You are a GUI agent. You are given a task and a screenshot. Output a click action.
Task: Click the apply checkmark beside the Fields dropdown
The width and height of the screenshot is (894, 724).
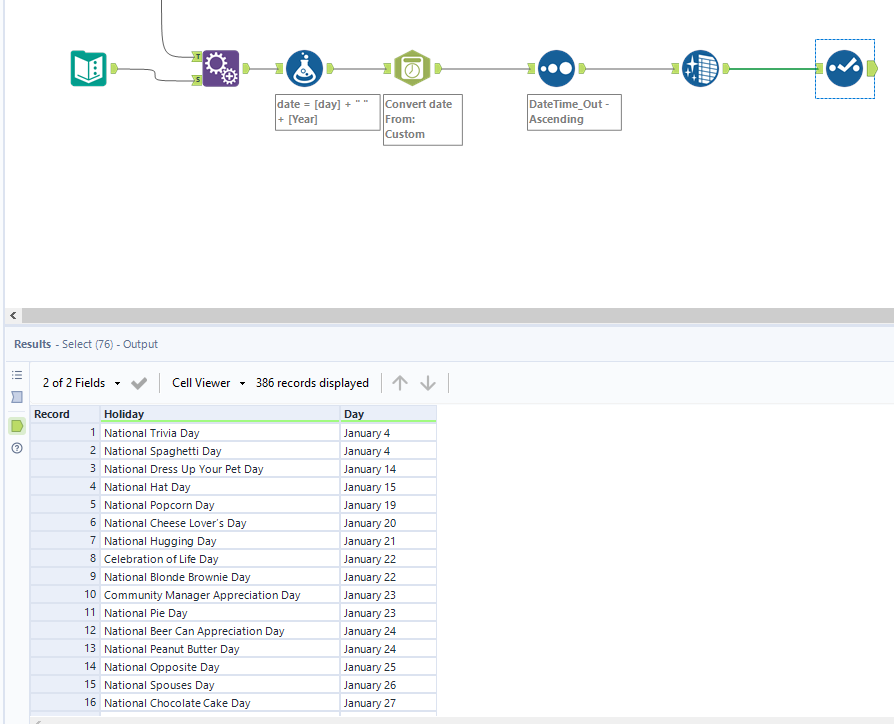coord(139,382)
